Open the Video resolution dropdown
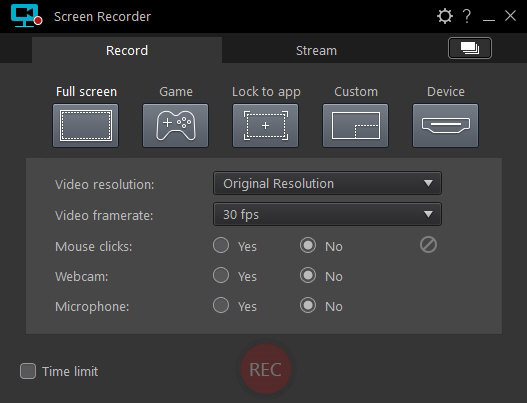 [327, 183]
